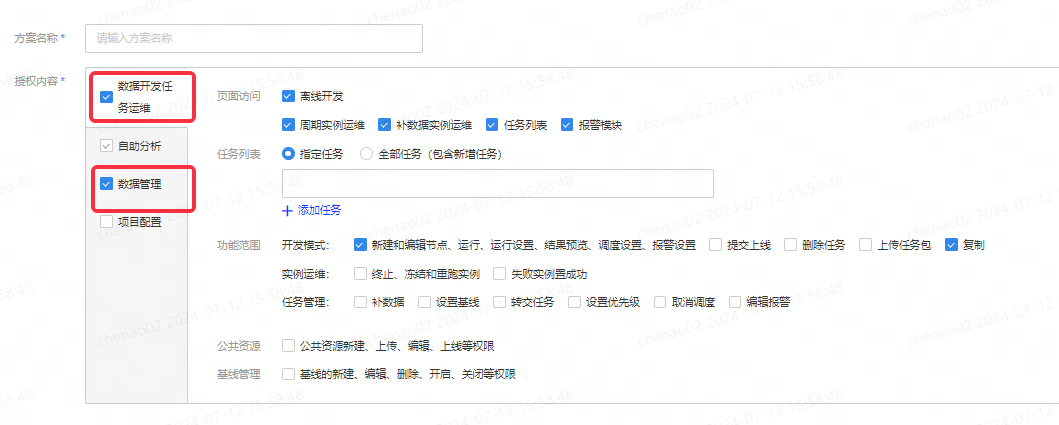The width and height of the screenshot is (1059, 425).
Task: Click the 公共资源 section label
Action: 238,346
